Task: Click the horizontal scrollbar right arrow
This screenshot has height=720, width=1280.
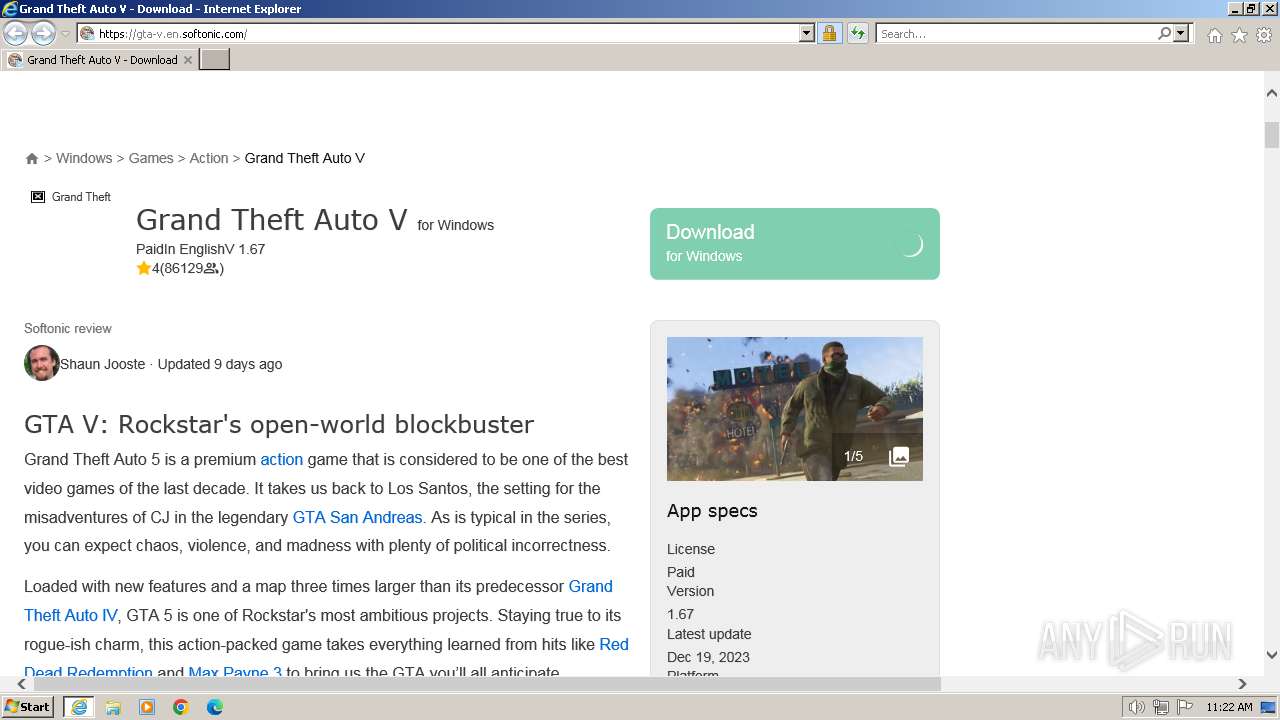Action: [1242, 684]
